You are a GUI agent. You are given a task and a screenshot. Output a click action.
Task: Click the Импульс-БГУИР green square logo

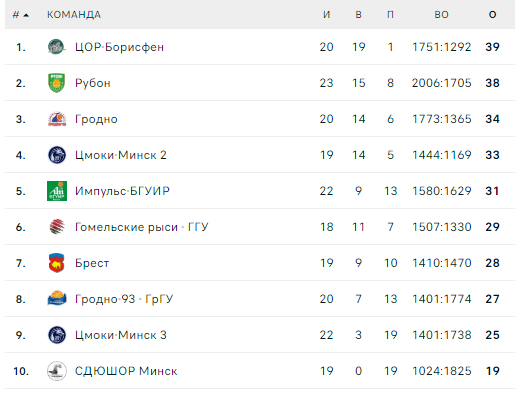tap(57, 191)
